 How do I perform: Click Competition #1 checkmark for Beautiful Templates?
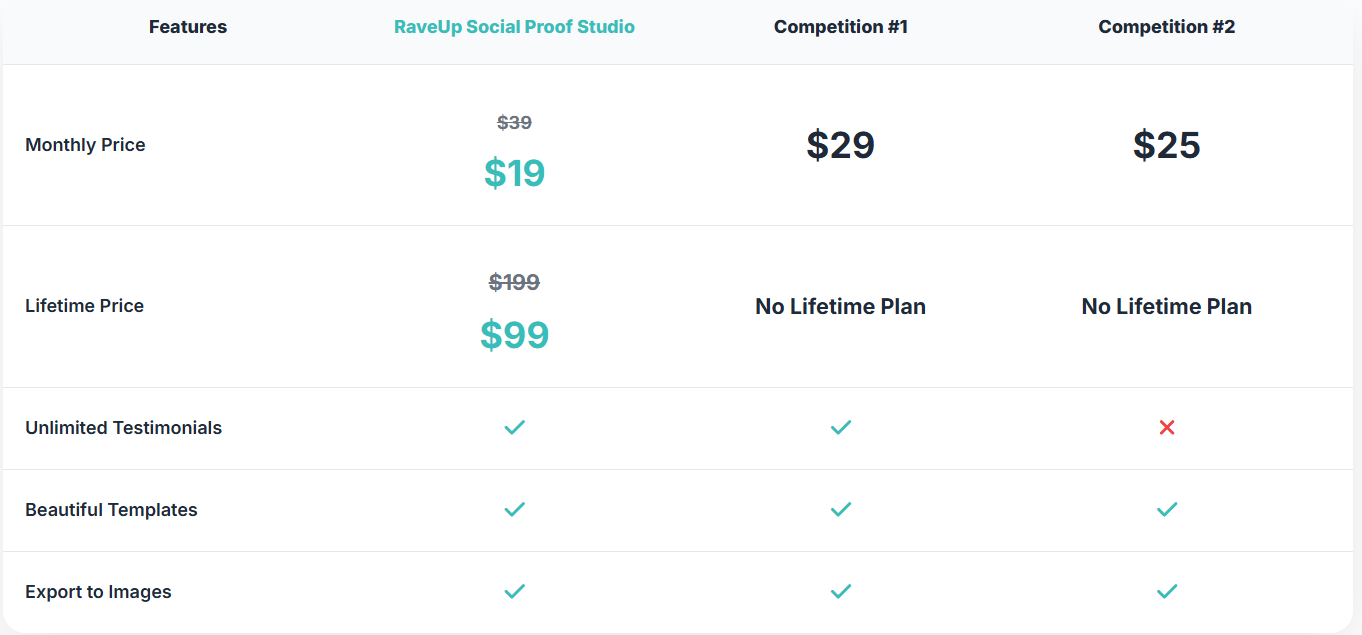coord(841,510)
